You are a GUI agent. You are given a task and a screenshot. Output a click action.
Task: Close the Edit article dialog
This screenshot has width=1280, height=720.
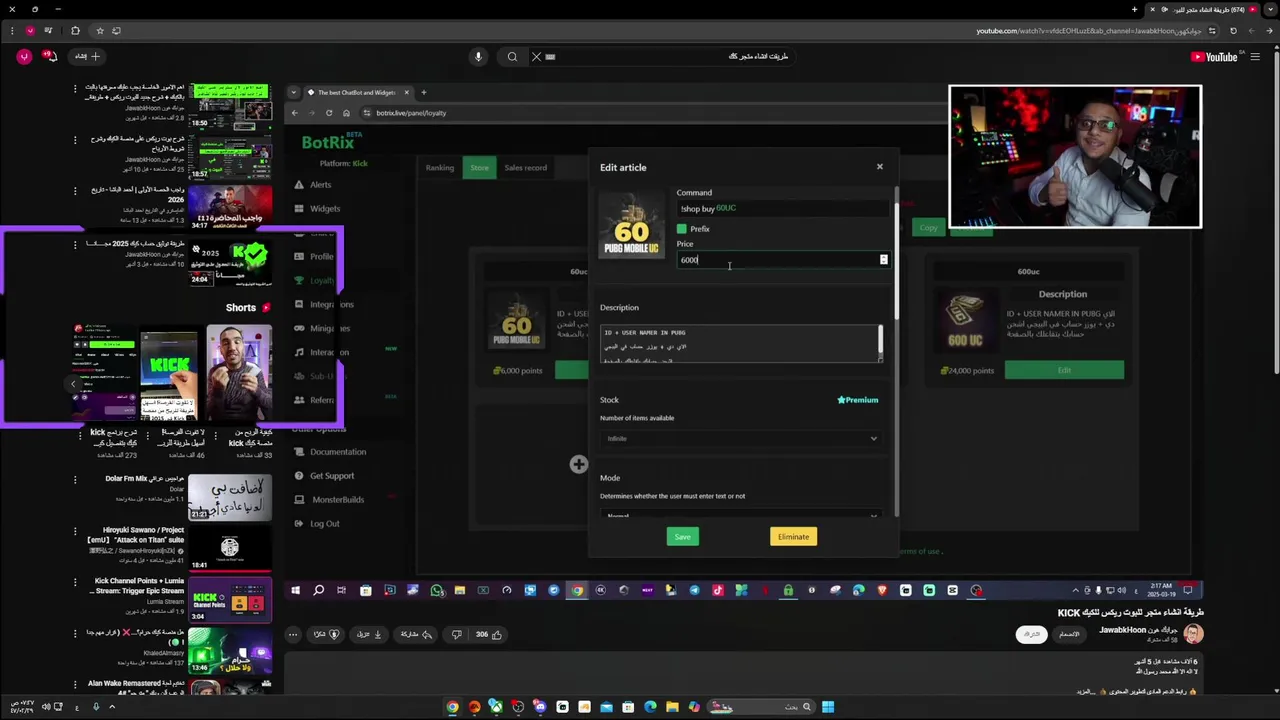click(880, 167)
